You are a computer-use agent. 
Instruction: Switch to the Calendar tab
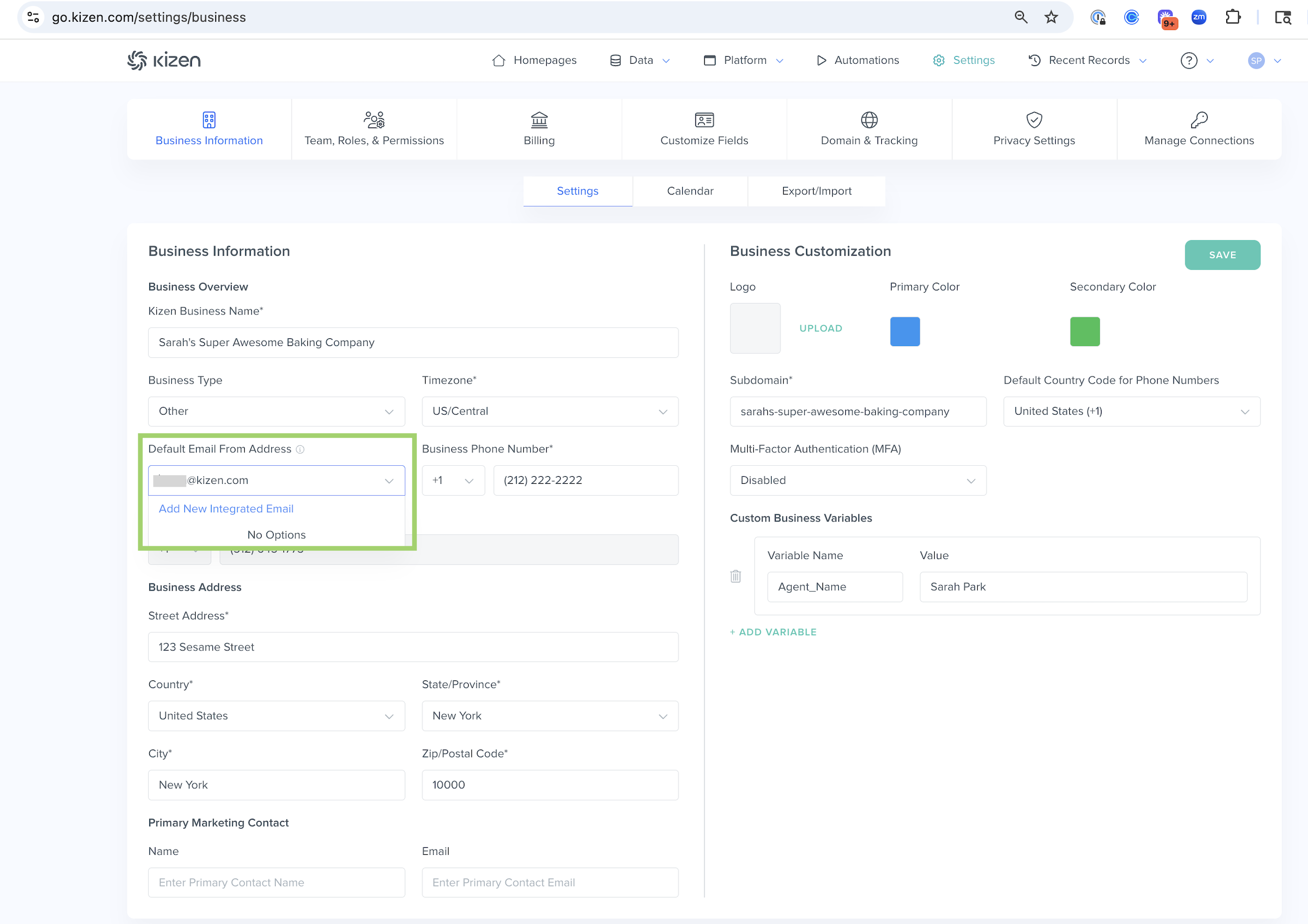pos(690,191)
